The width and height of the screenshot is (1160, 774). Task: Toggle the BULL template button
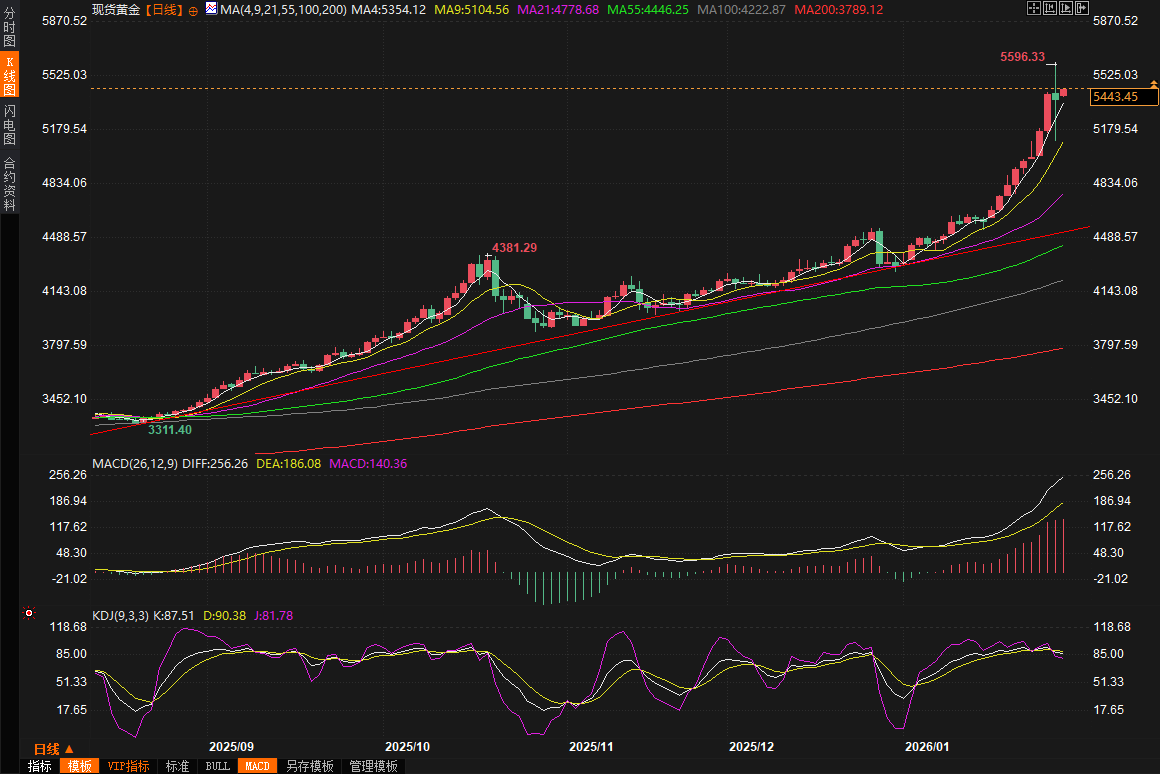tap(217, 766)
